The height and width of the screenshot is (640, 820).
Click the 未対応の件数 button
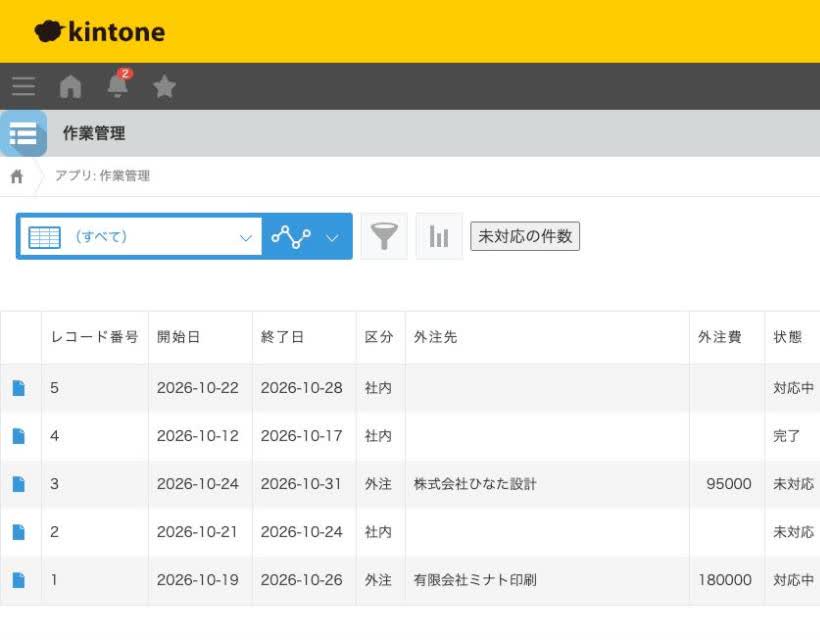click(x=525, y=236)
